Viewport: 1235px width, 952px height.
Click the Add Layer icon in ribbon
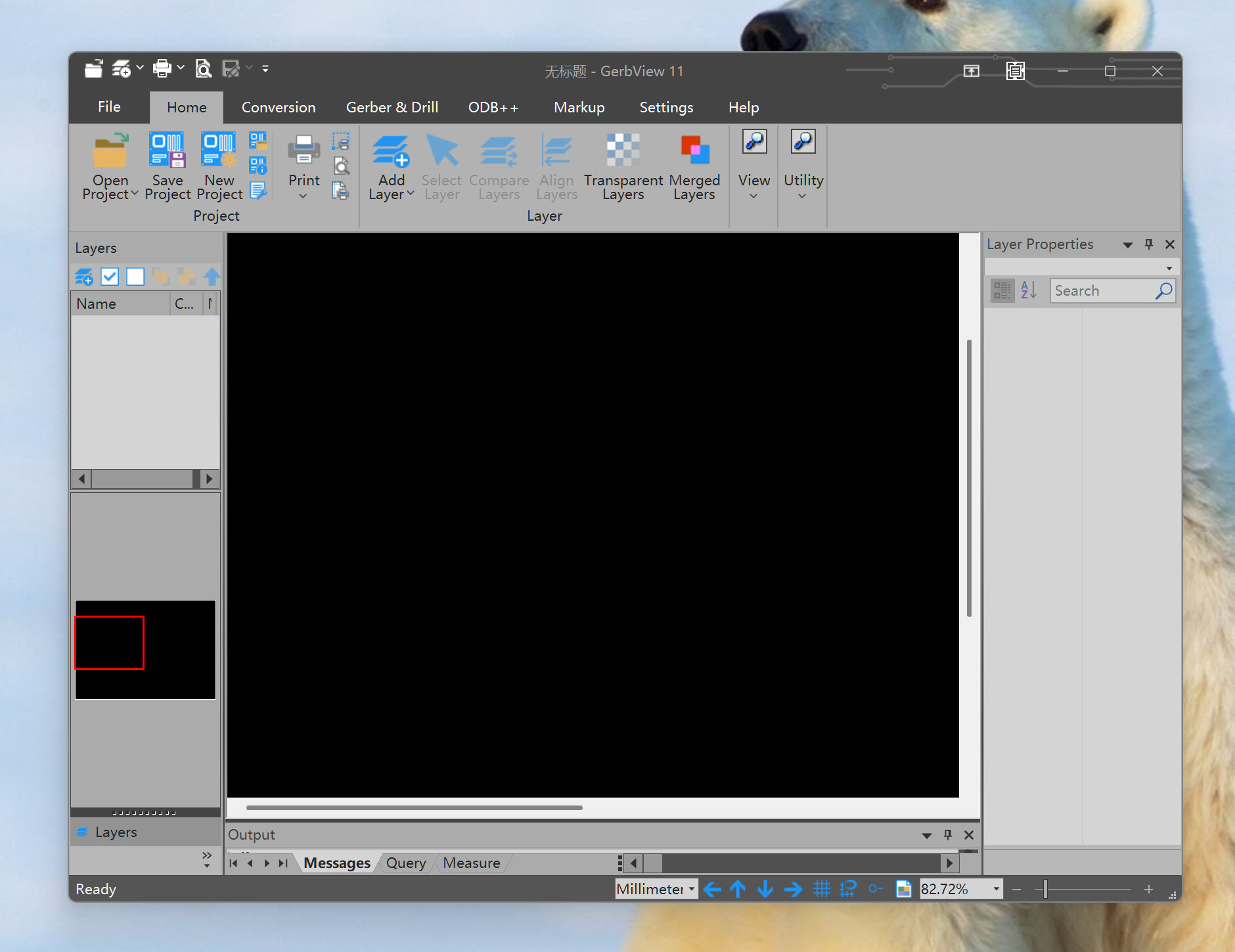coord(391,150)
